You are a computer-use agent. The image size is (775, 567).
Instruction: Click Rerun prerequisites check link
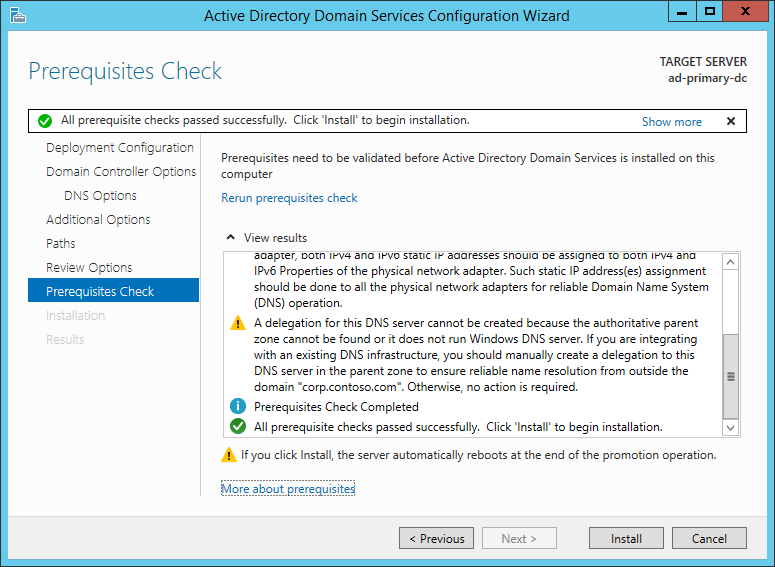(x=289, y=198)
